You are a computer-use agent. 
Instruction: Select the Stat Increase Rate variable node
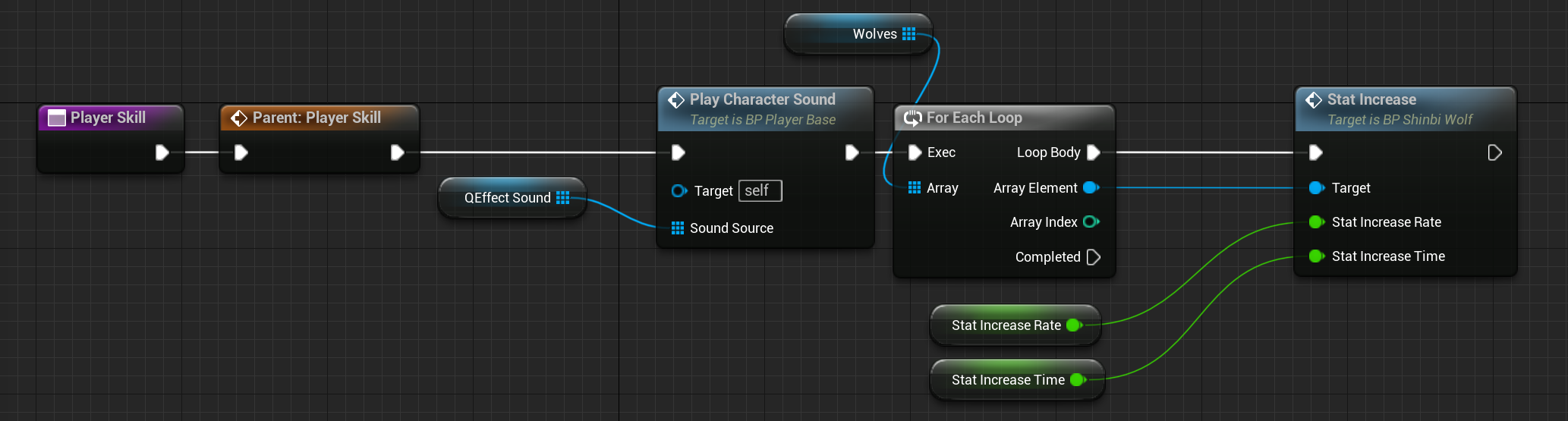click(1015, 325)
